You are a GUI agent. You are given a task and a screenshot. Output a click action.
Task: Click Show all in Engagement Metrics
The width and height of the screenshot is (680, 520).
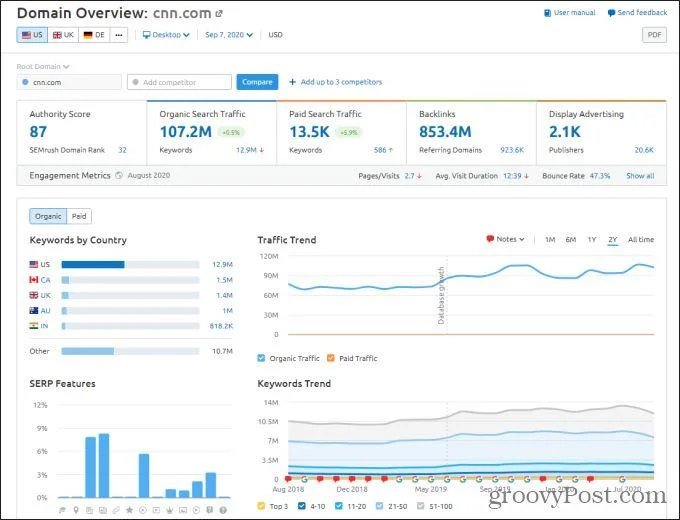point(640,176)
